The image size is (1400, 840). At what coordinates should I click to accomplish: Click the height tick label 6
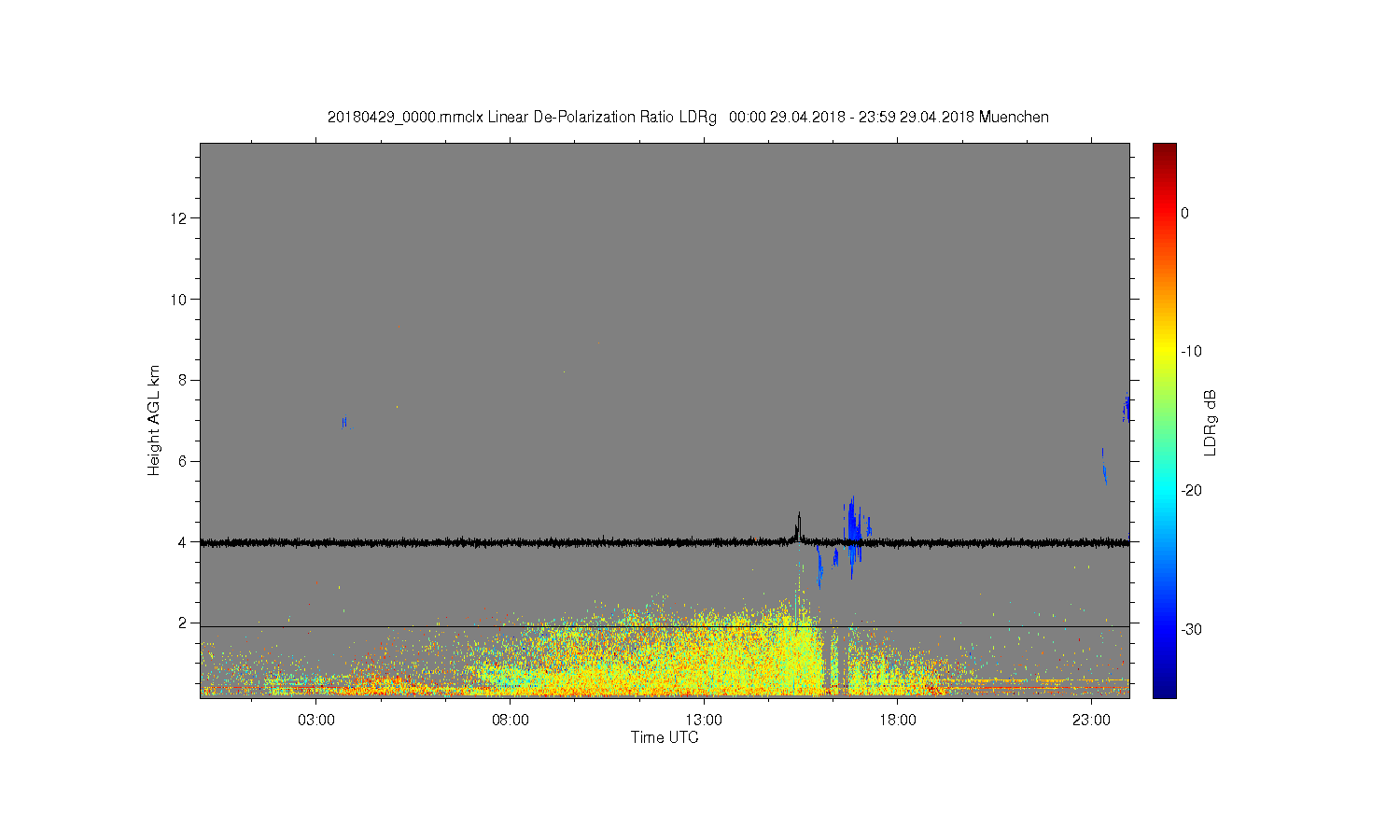tap(184, 461)
